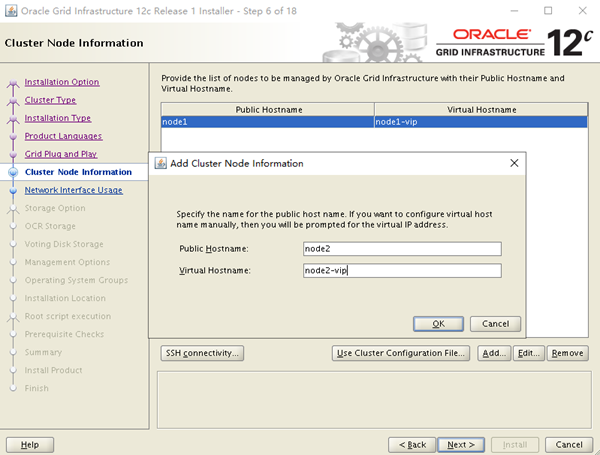Maximize the installer window
600x455 pixels.
[548, 11]
